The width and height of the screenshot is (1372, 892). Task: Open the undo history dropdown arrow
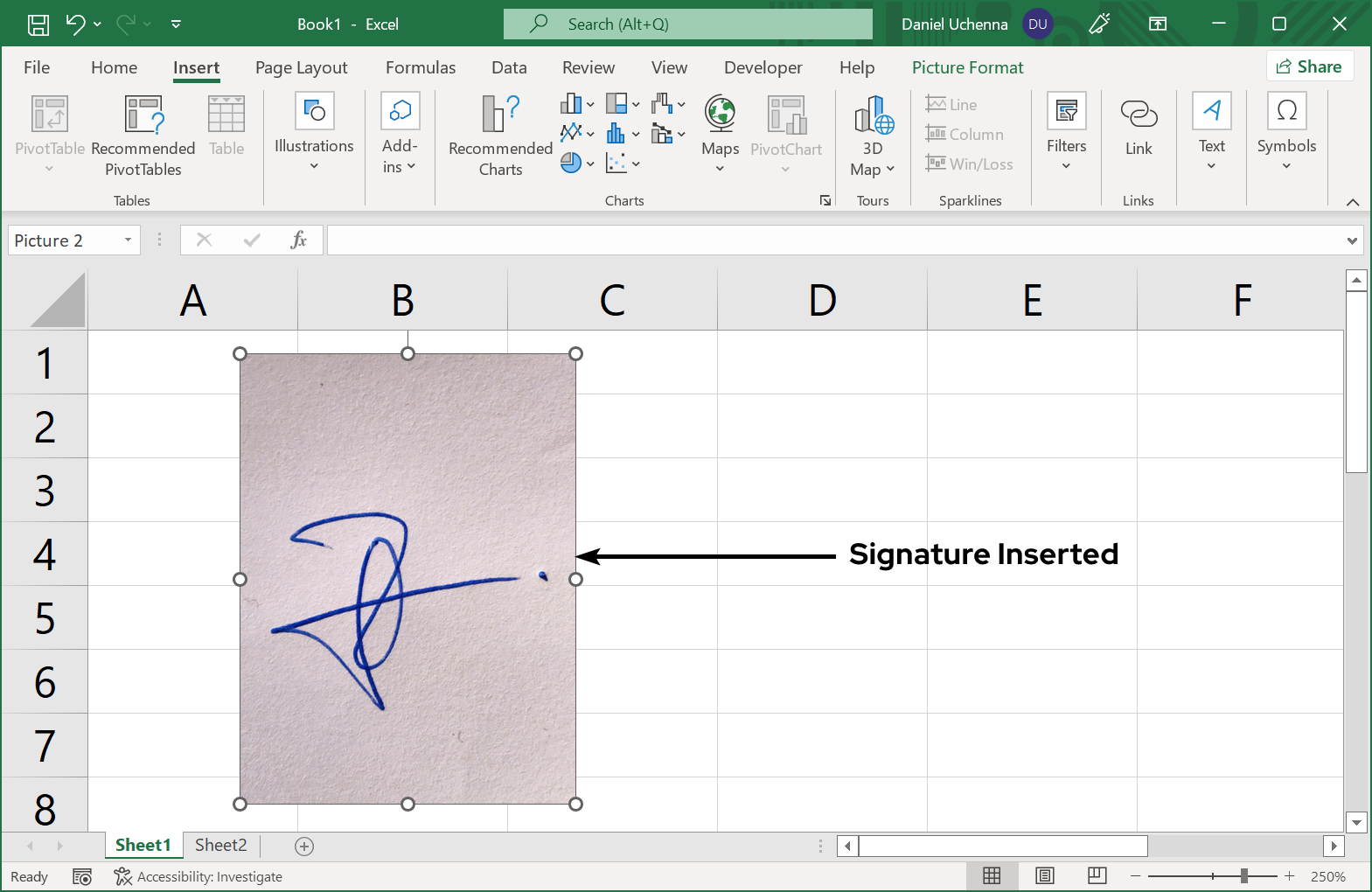point(97,24)
